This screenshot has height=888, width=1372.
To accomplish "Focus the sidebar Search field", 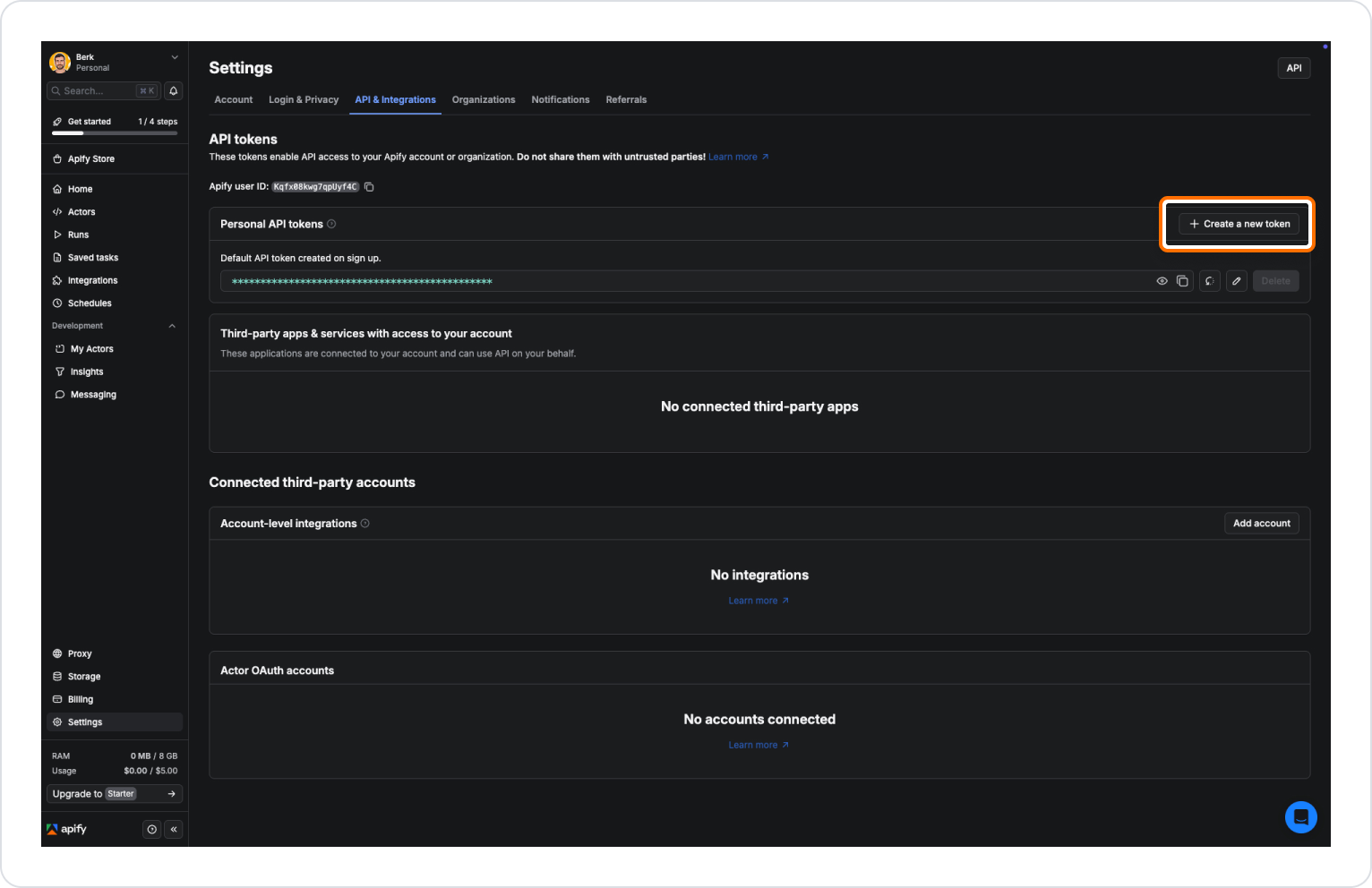I will (x=104, y=90).
